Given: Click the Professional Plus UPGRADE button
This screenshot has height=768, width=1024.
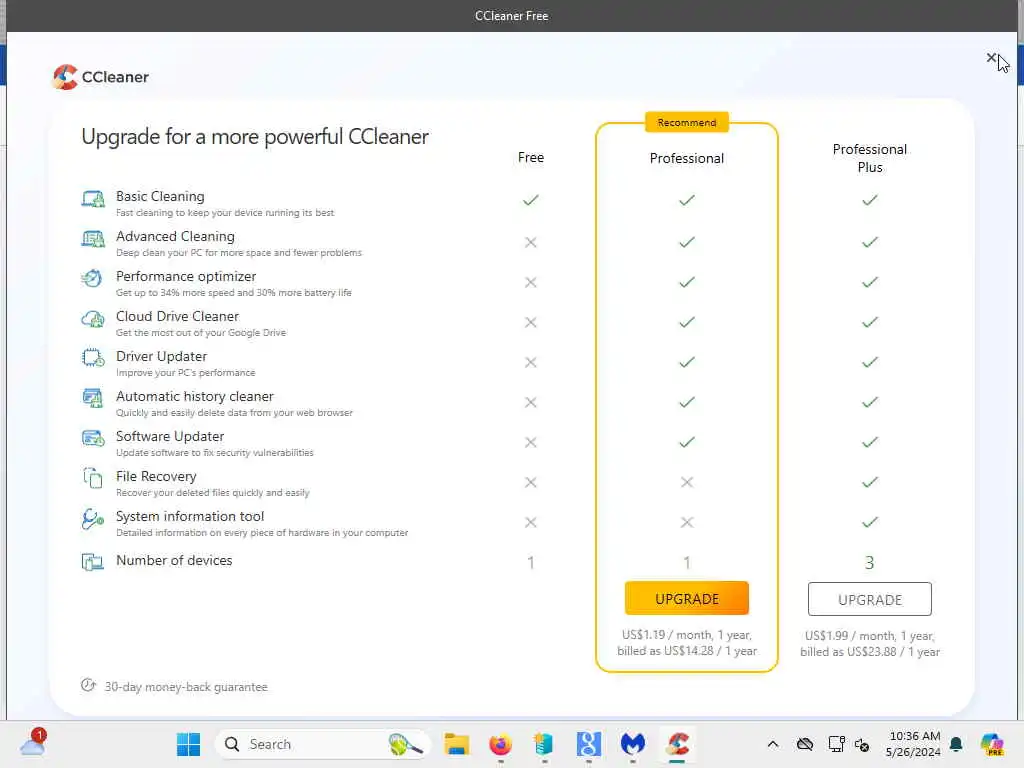Looking at the screenshot, I should (869, 599).
